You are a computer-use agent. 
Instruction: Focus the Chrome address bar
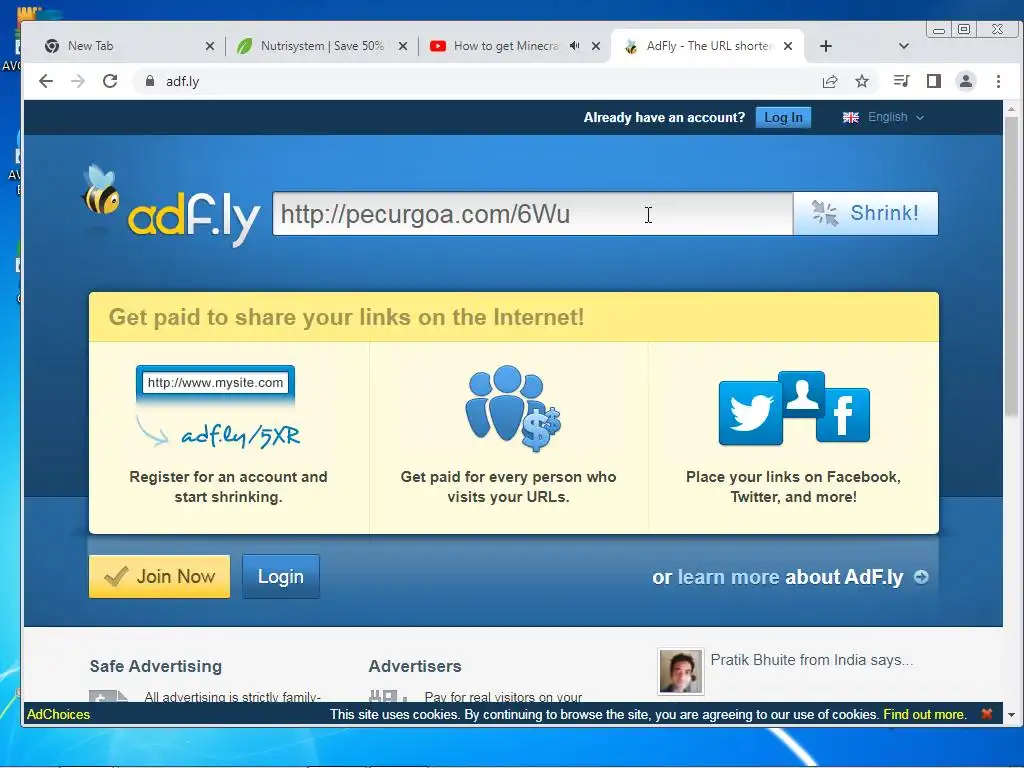point(477,81)
